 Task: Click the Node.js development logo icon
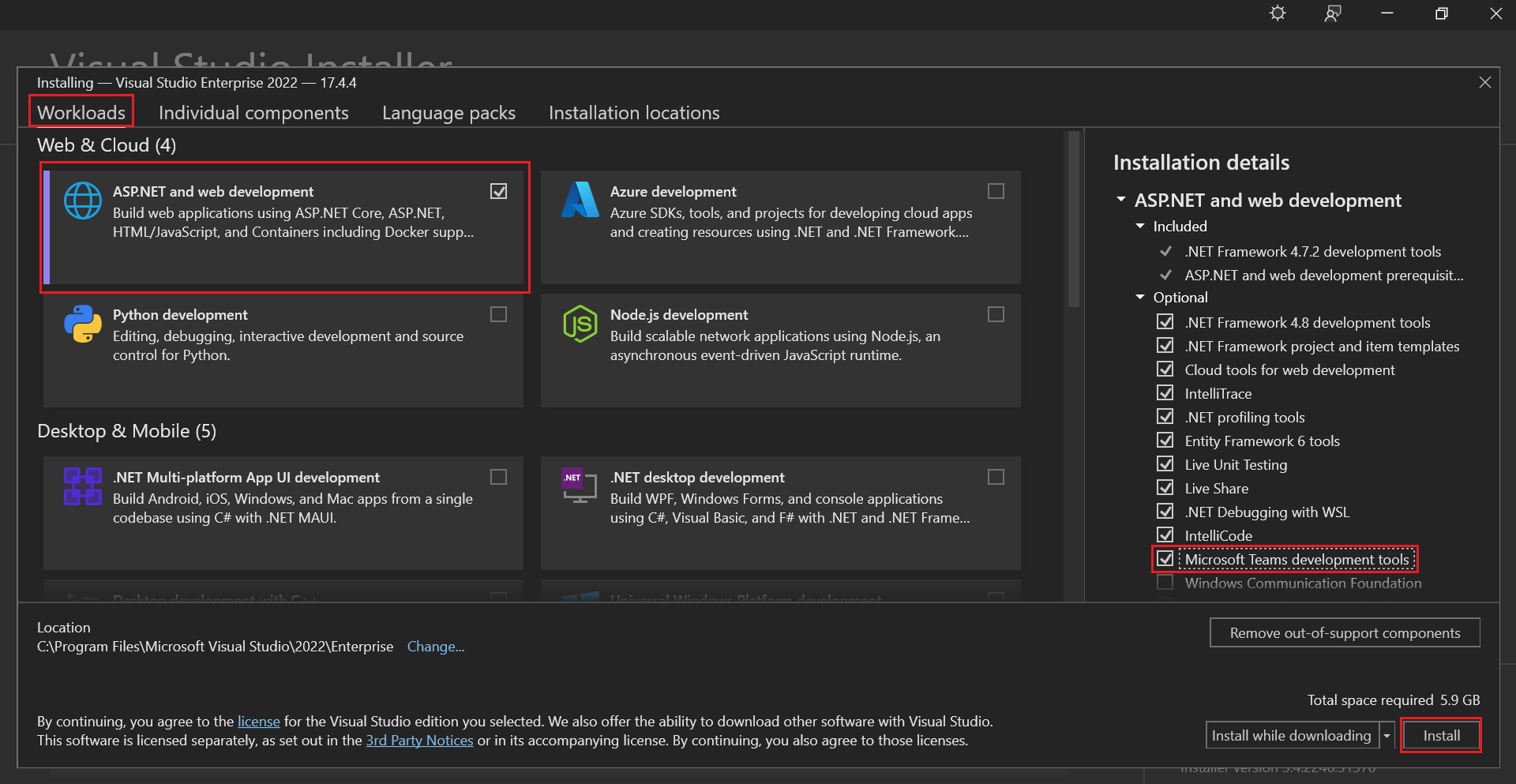point(580,324)
